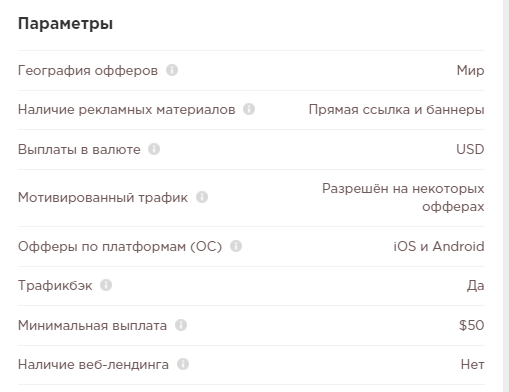Click info icon next to Мотивированный трафик

202,197
